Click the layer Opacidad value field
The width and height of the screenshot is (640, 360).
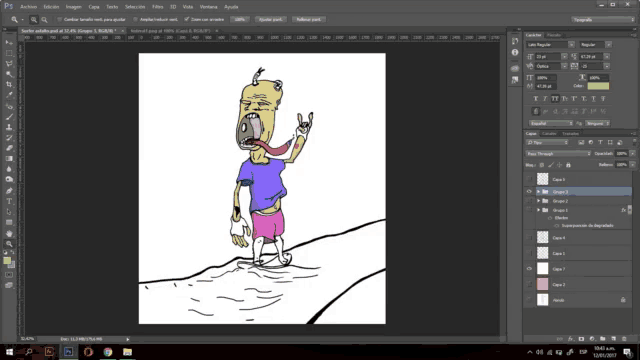tap(622, 154)
